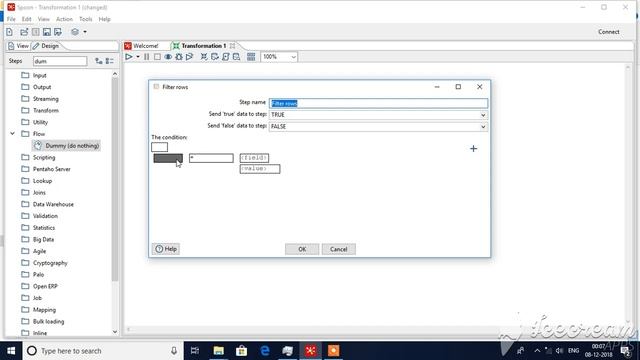Run the transformation with the play icon
640x360 pixels.
(x=129, y=57)
